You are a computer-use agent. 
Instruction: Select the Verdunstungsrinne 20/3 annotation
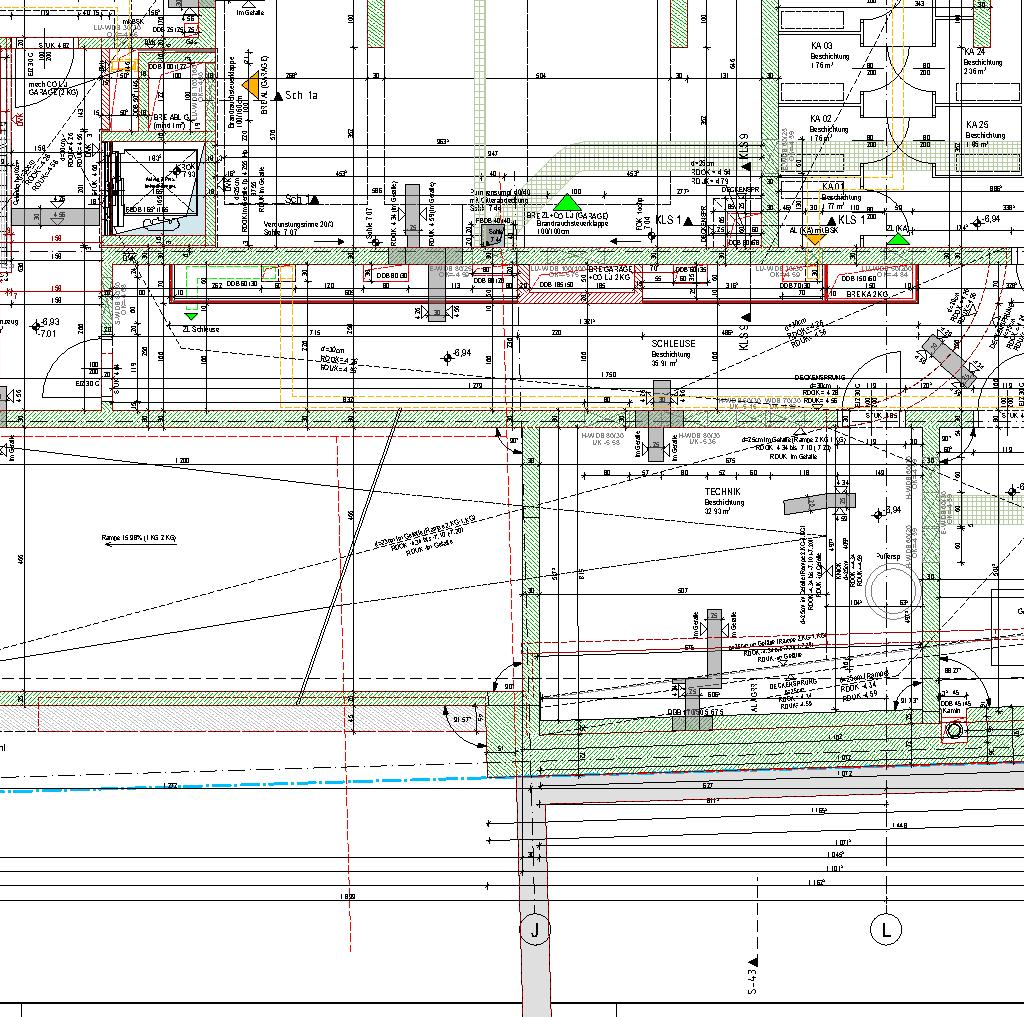pos(298,224)
